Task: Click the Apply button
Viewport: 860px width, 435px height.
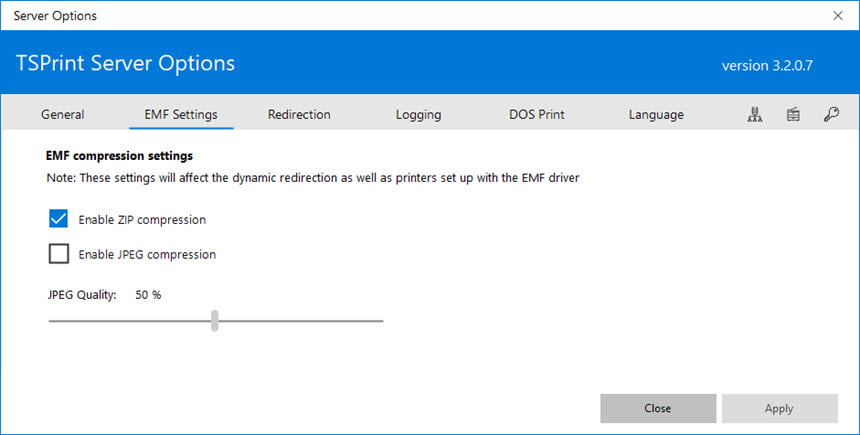Action: (779, 408)
